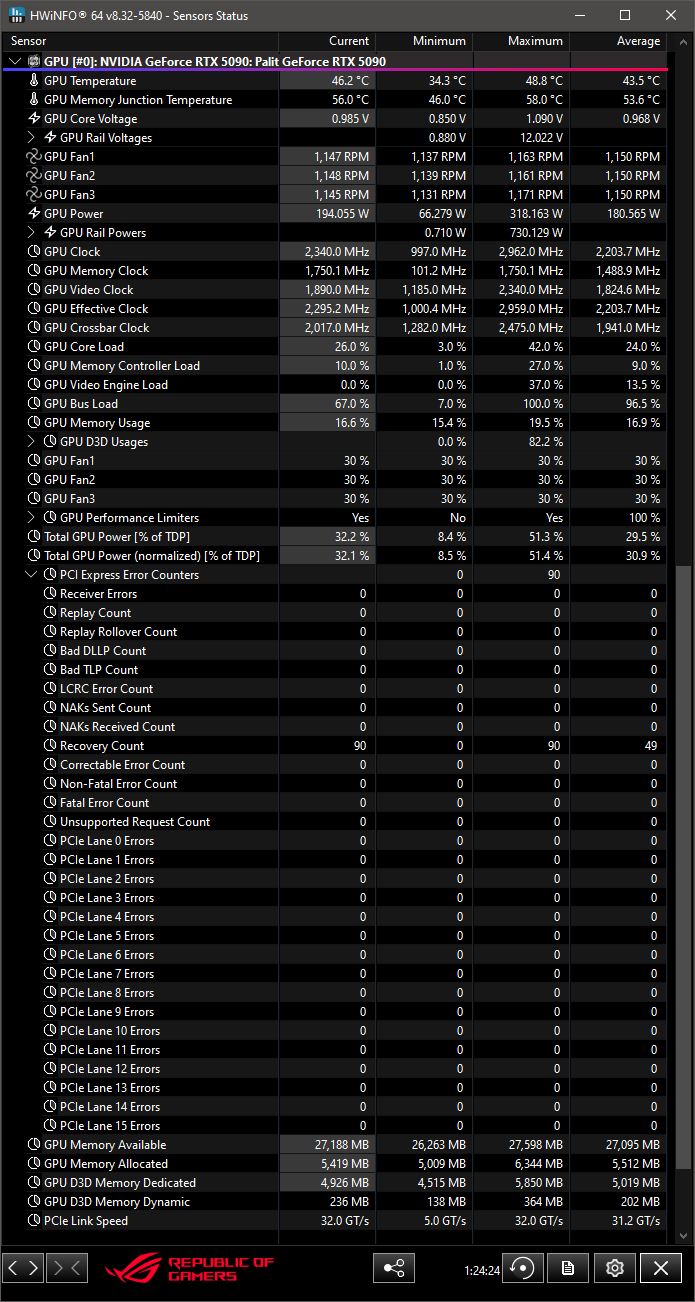Click the Average column header
The image size is (695, 1302).
pyautogui.click(x=618, y=41)
